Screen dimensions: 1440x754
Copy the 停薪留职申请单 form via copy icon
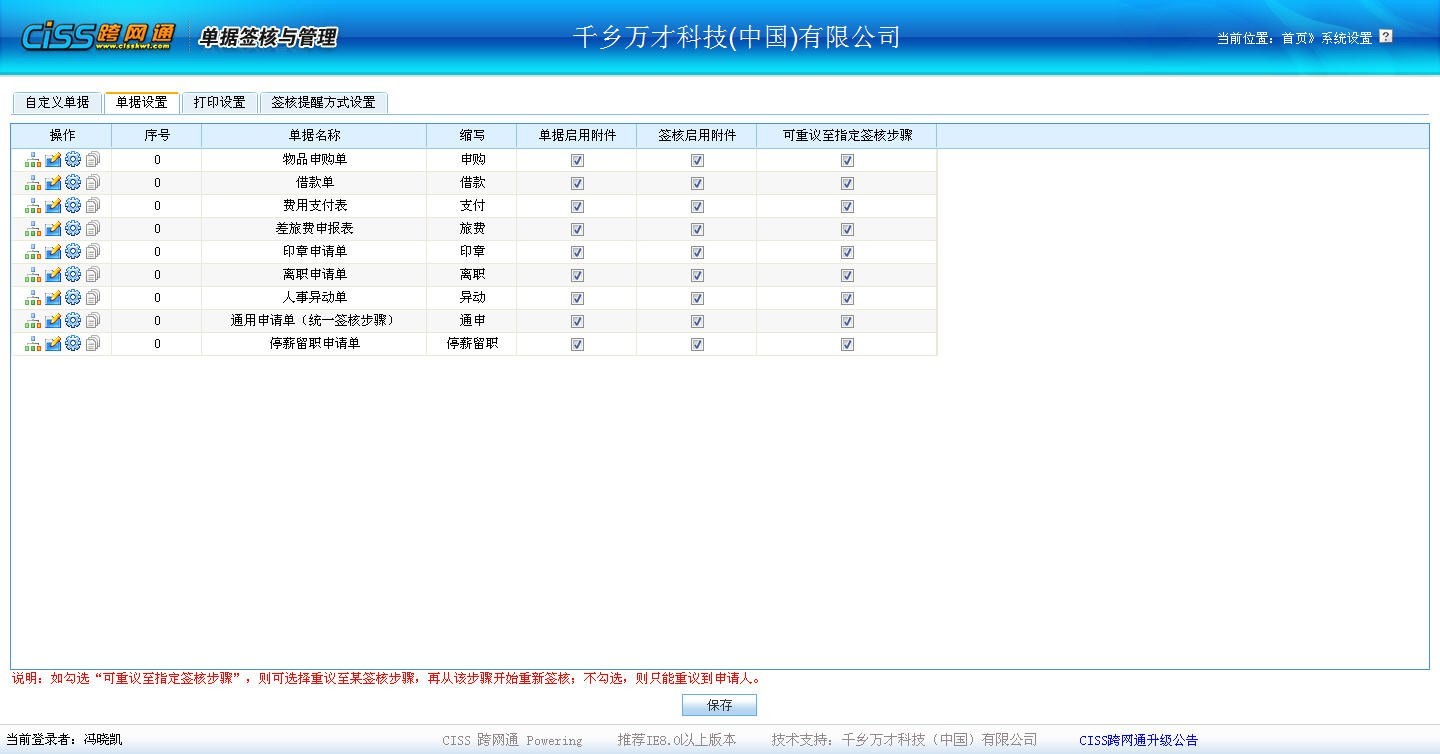pyautogui.click(x=93, y=344)
